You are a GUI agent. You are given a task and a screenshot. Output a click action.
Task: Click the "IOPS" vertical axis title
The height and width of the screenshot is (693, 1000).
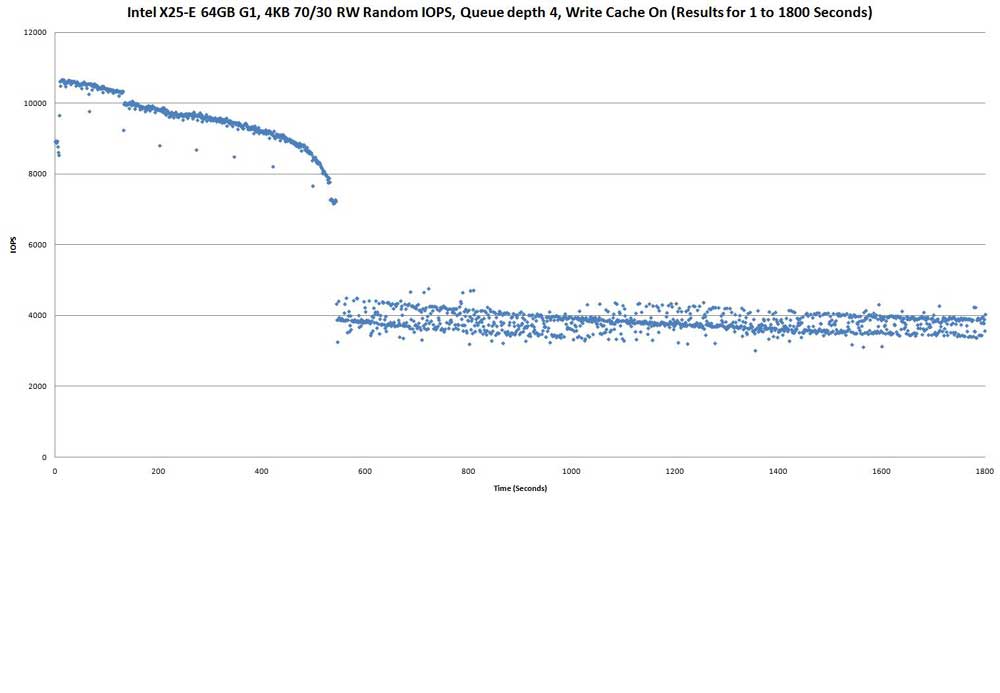(13, 245)
